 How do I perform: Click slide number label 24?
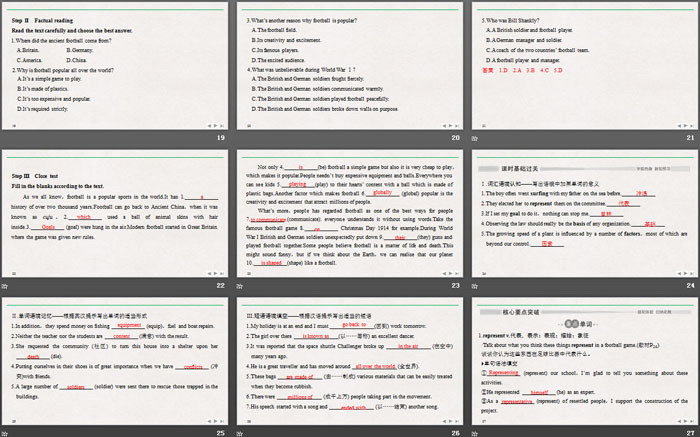pyautogui.click(x=691, y=286)
